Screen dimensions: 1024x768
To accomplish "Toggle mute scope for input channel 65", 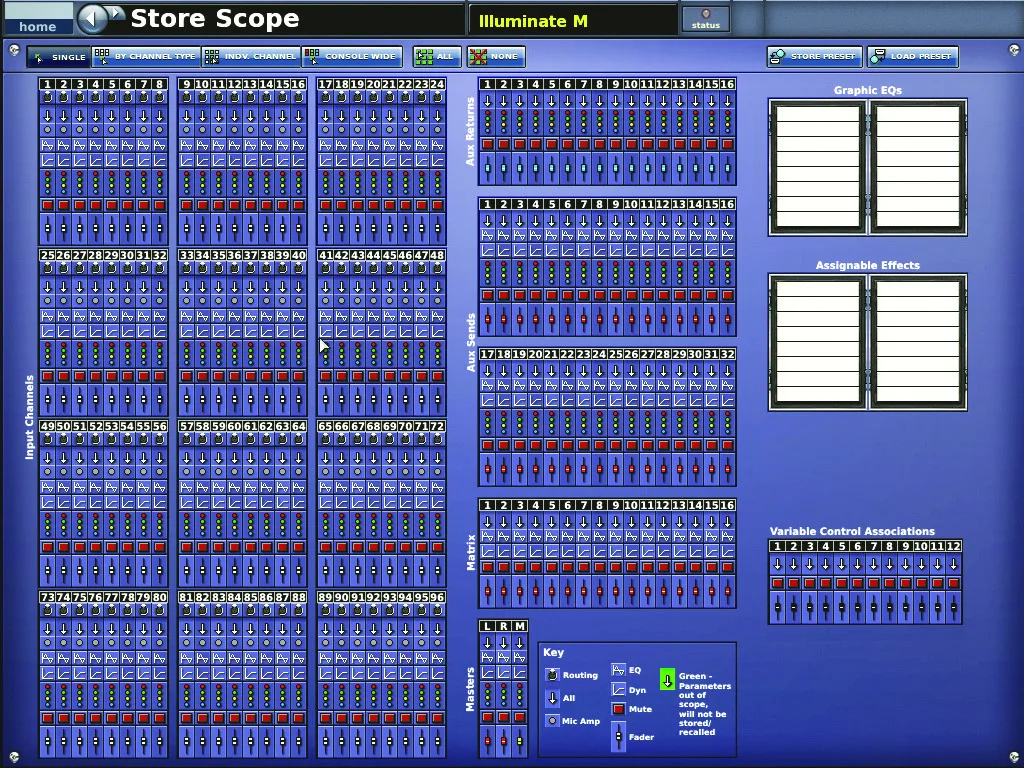I will [326, 547].
